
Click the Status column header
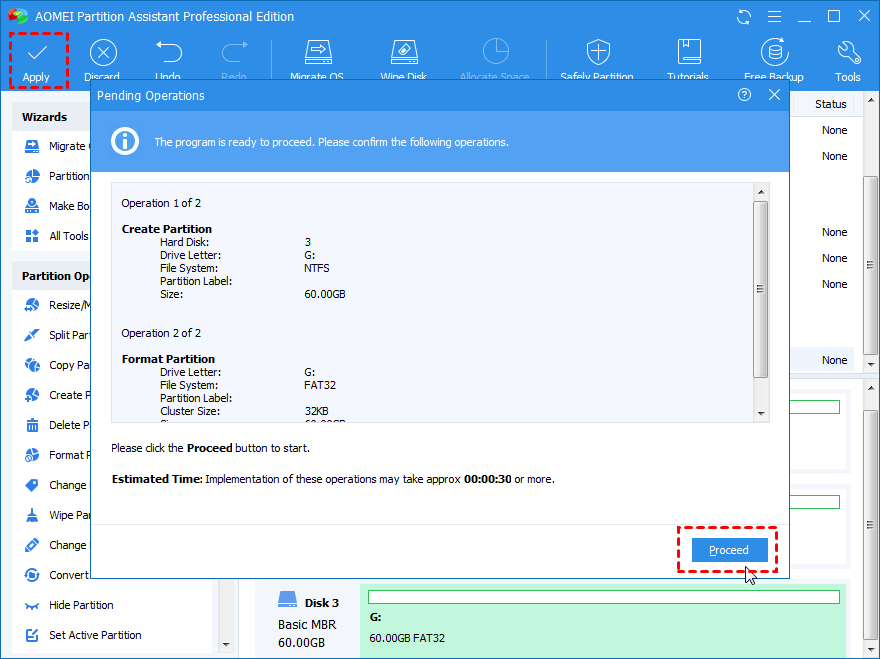pos(831,104)
